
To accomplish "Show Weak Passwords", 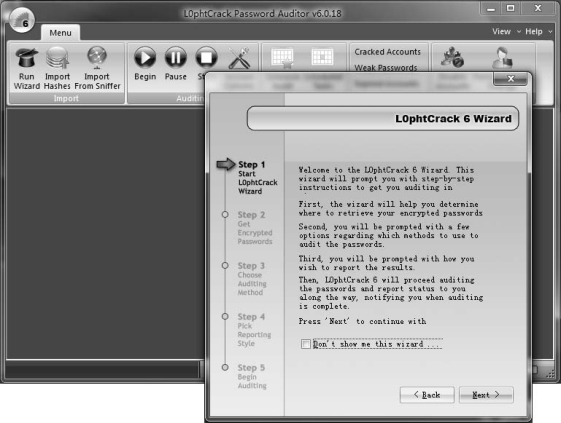I will [x=386, y=68].
